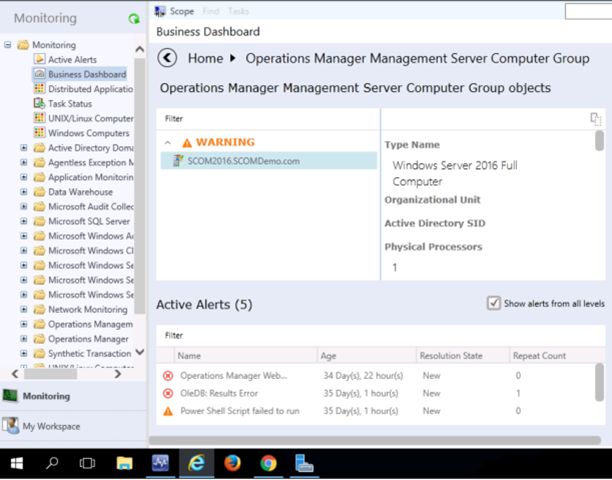Click the UNIX/Linux Computers state icon
This screenshot has width=612, height=480.
pyautogui.click(x=39, y=118)
